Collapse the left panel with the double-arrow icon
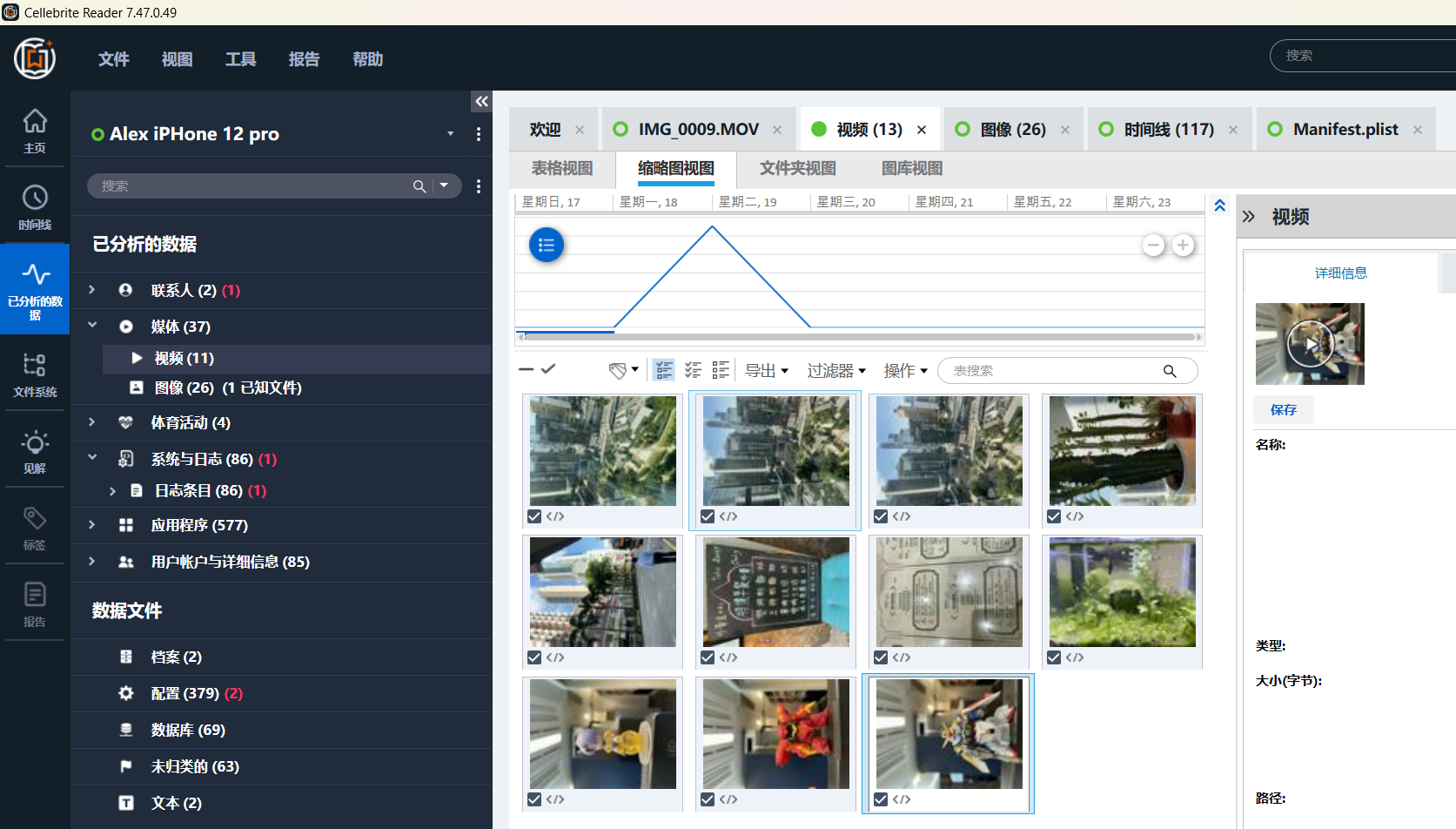 coord(481,102)
